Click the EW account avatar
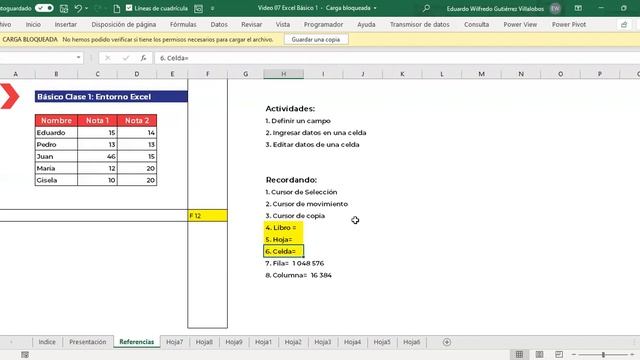This screenshot has height=360, width=640. (x=555, y=8)
